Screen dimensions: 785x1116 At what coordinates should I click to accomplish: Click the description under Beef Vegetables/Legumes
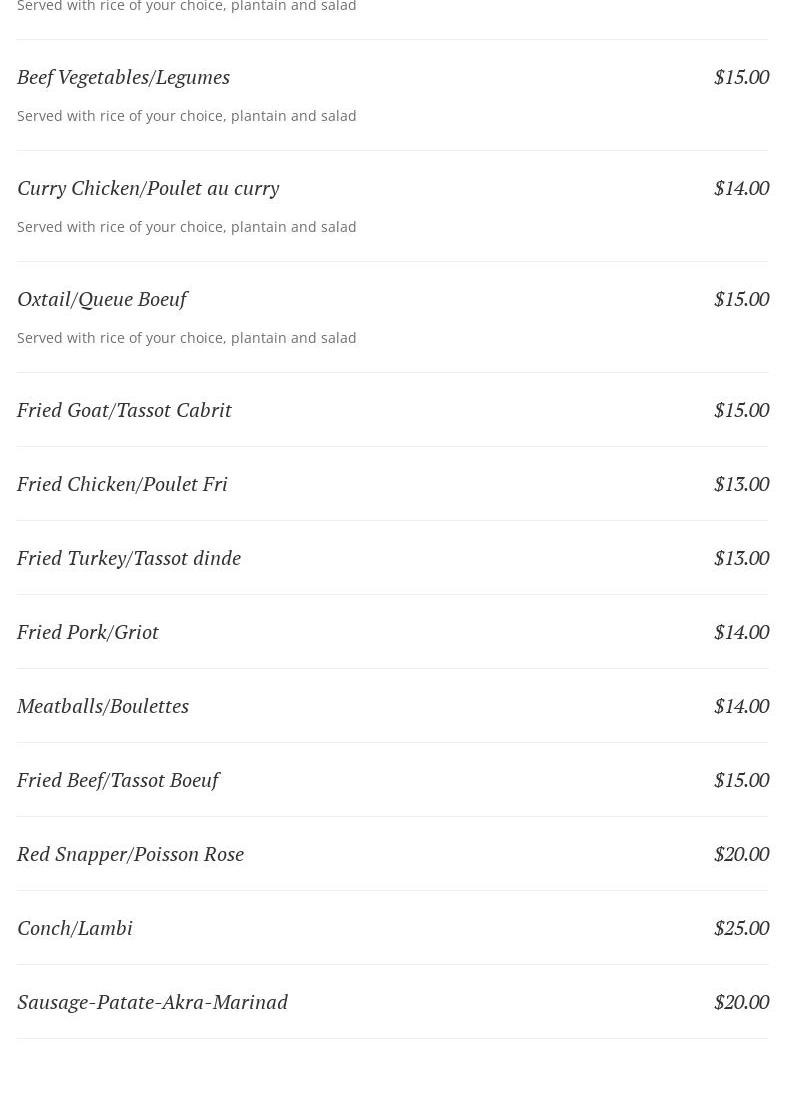tap(187, 116)
